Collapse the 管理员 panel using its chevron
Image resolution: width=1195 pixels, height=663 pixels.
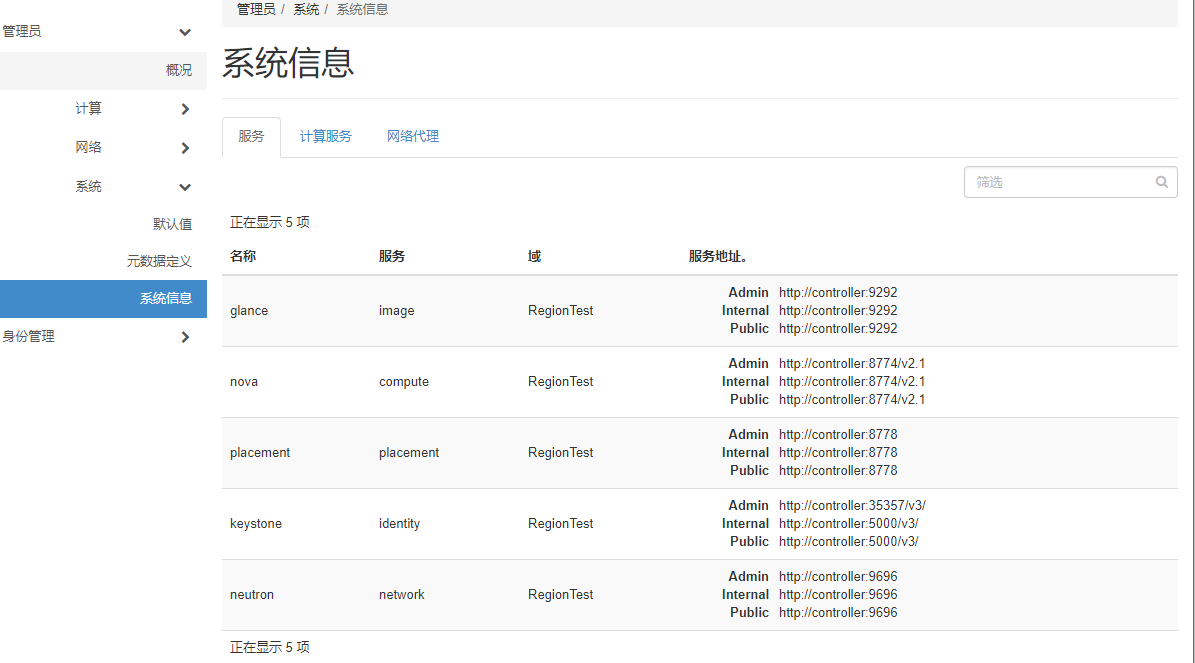click(184, 31)
